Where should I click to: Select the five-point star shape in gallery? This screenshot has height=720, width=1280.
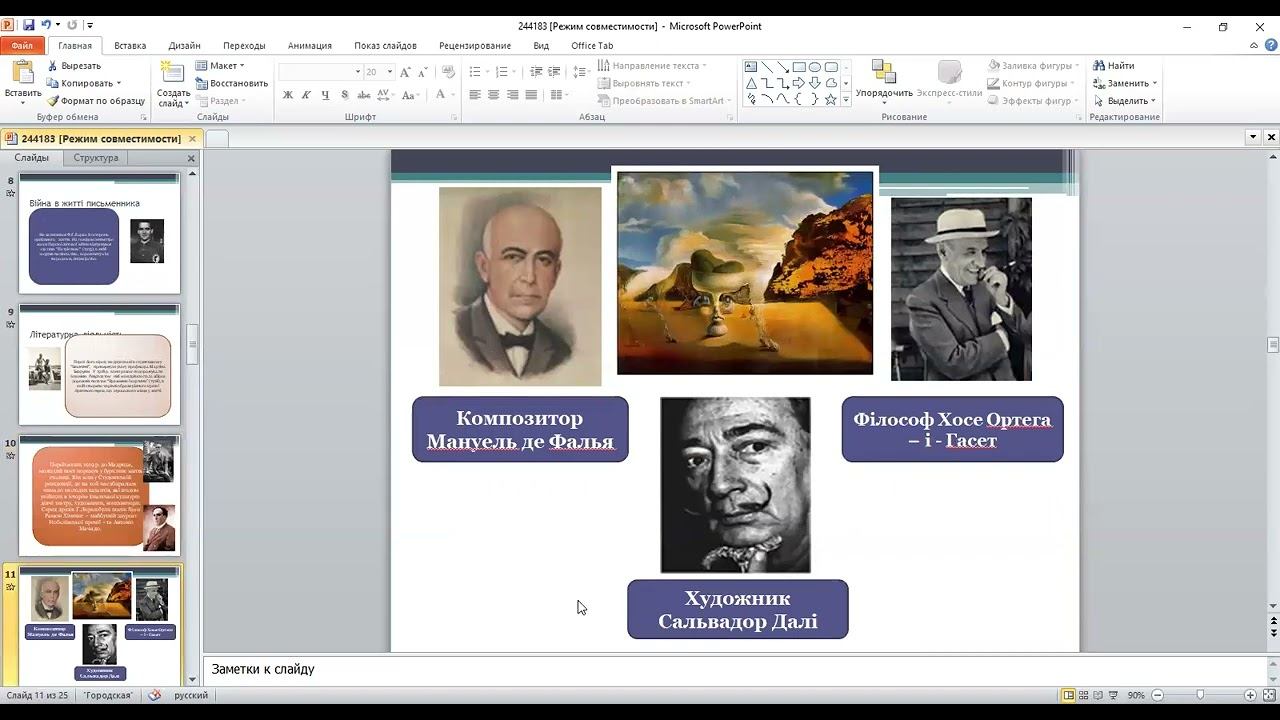point(831,99)
